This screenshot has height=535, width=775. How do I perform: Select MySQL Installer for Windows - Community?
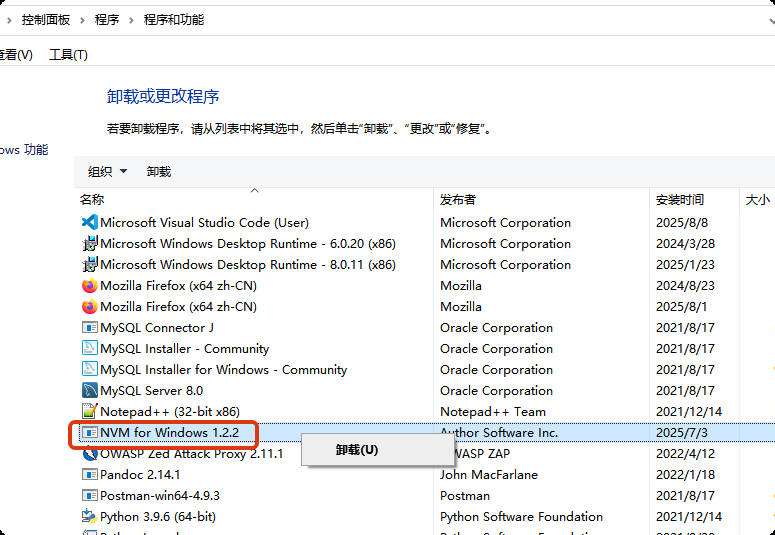click(x=223, y=370)
